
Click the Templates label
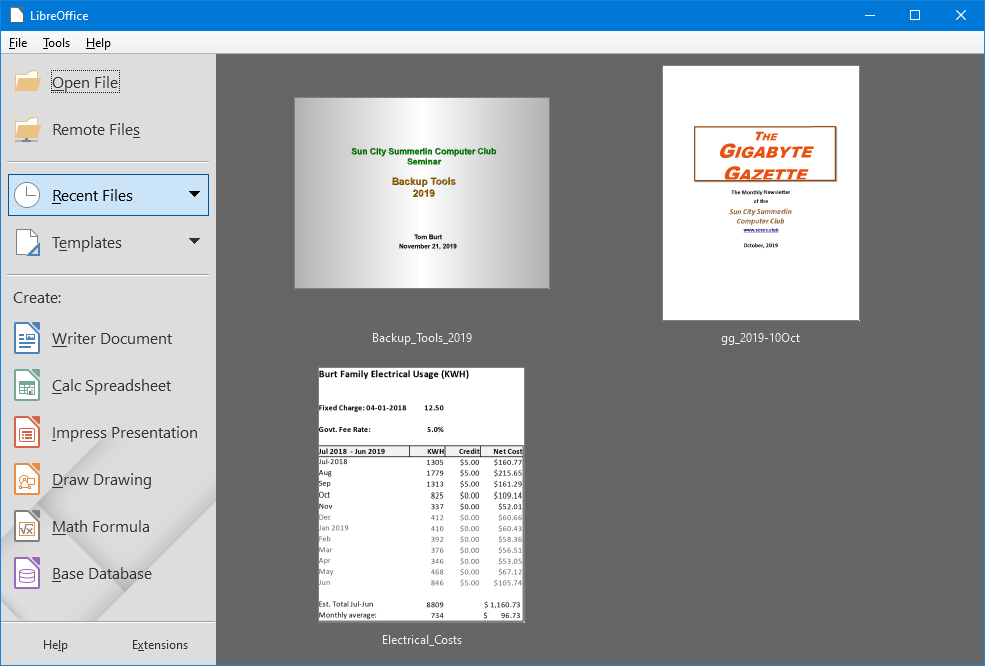[87, 243]
